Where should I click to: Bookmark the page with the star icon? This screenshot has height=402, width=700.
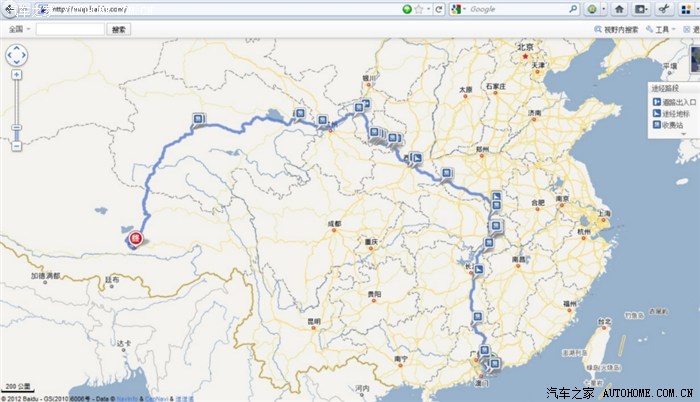tap(420, 9)
